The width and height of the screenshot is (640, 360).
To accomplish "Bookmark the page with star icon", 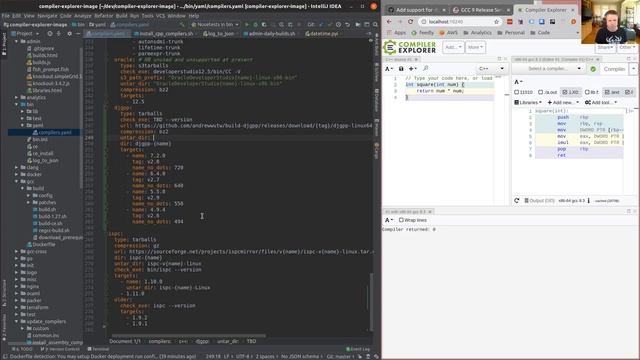I will pyautogui.click(x=496, y=22).
